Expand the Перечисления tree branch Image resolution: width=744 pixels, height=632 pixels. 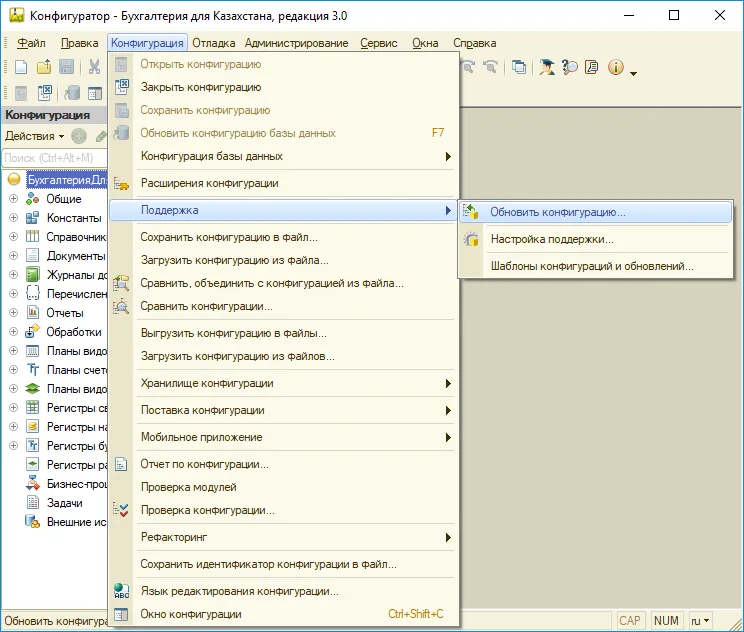[x=14, y=293]
